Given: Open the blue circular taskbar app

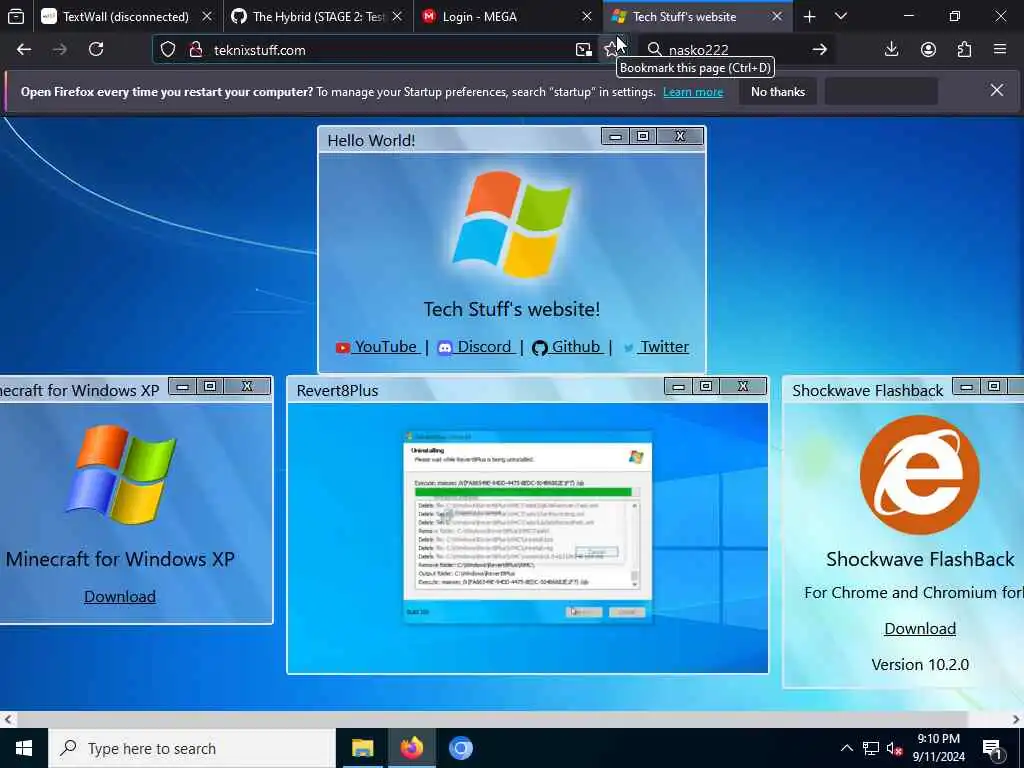Looking at the screenshot, I should point(460,748).
